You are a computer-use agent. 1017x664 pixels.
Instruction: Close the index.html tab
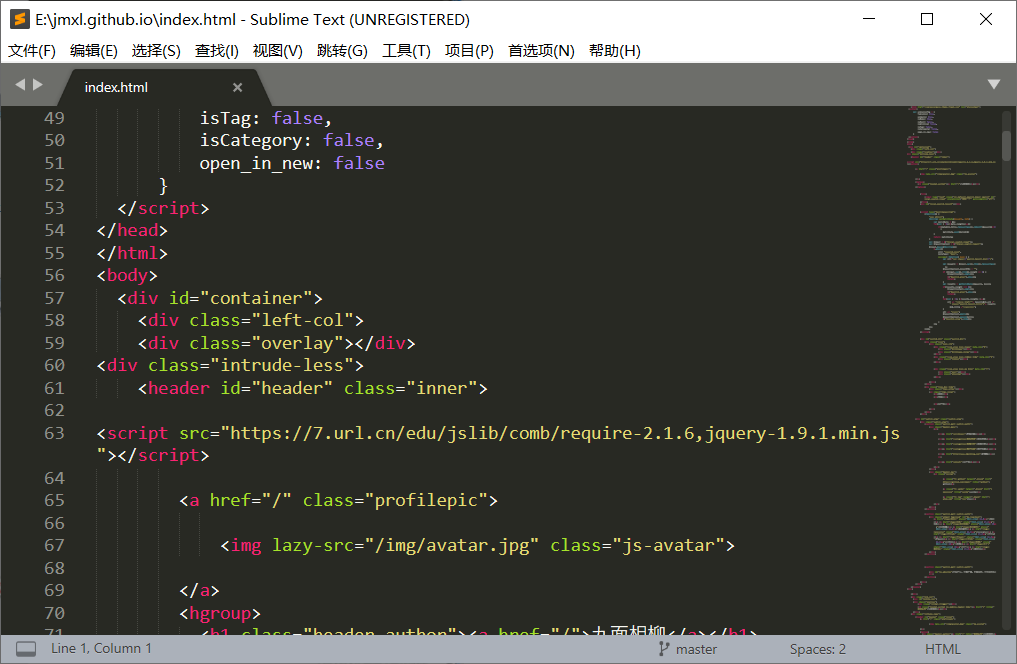[237, 87]
